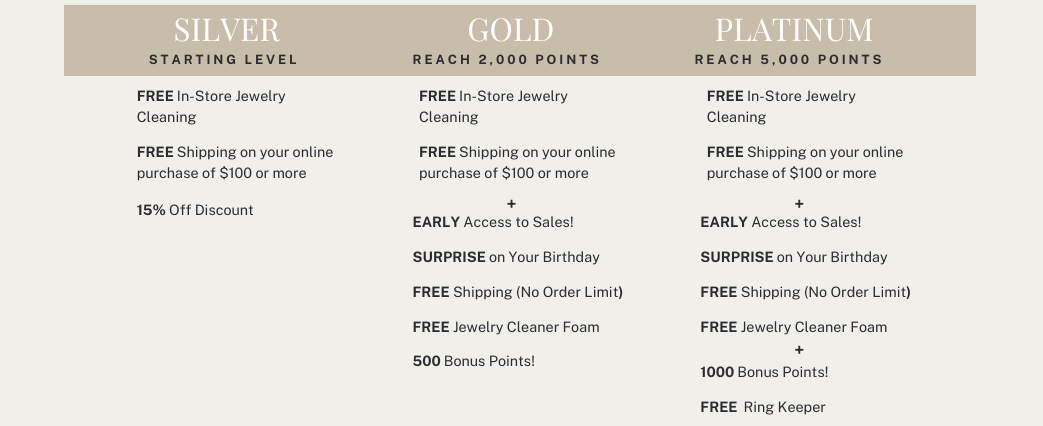Select the 500 Bonus Points benefit
Screen dimensions: 1043x426
474,361
